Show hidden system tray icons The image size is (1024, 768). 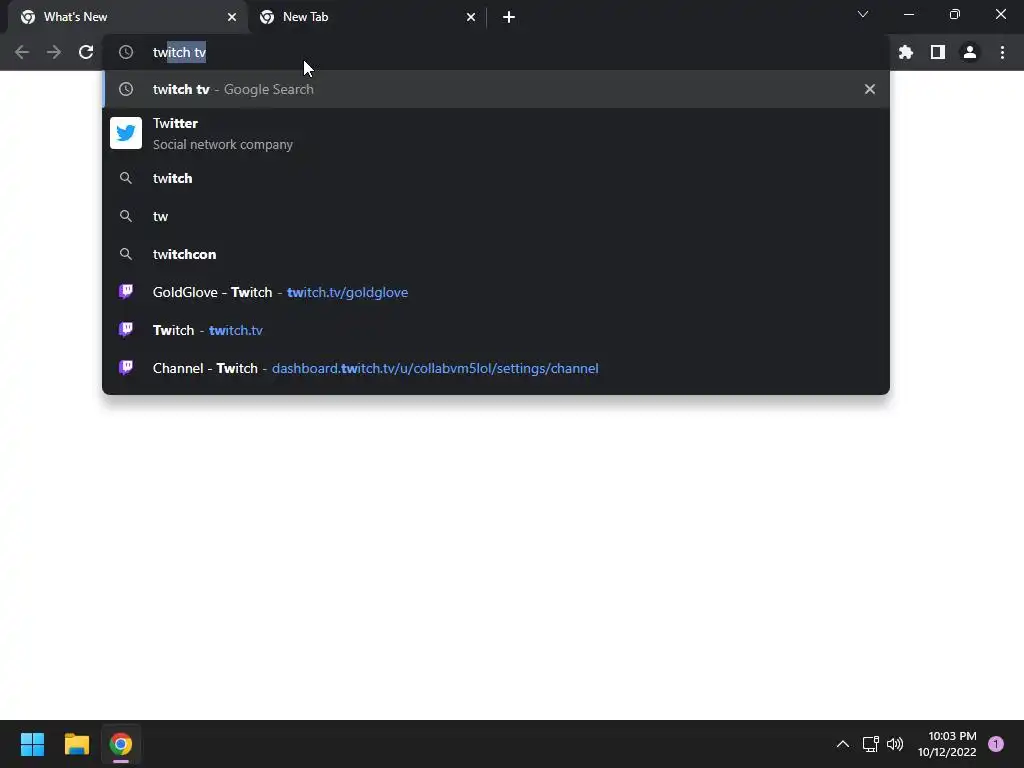click(x=843, y=744)
